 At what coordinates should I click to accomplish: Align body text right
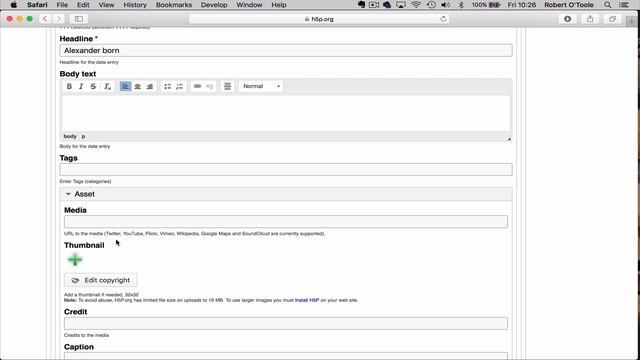[x=150, y=86]
